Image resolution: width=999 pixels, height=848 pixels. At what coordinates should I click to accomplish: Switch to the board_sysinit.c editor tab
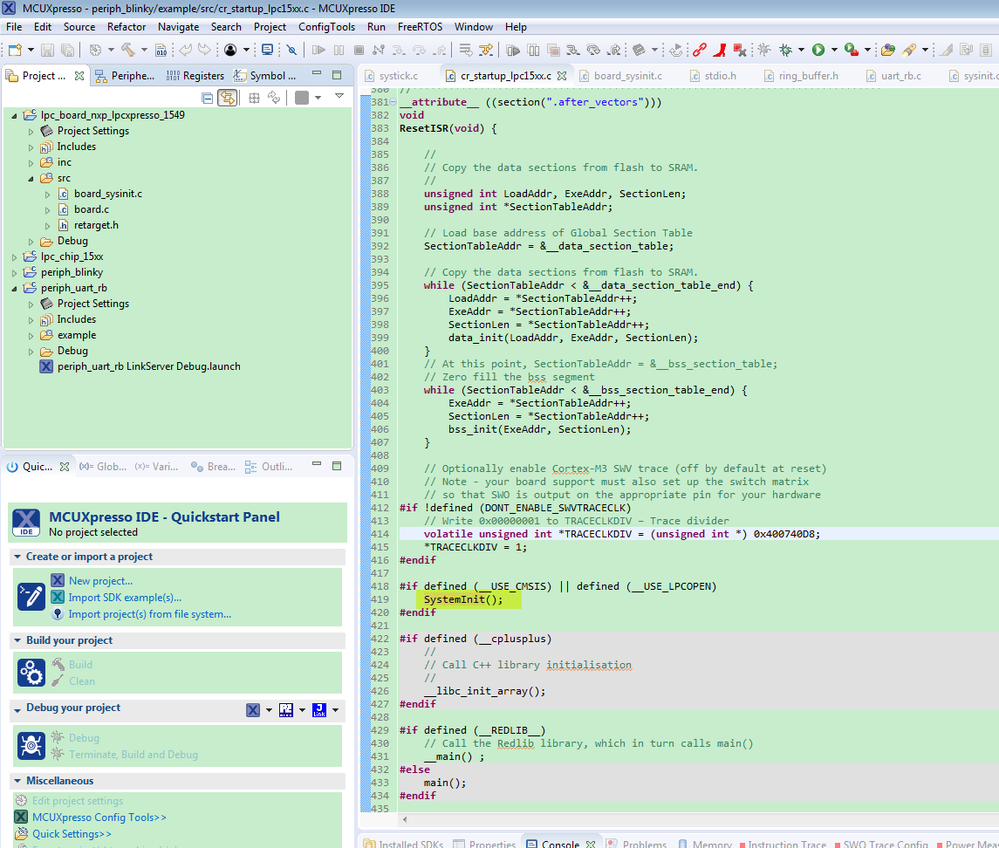627,75
